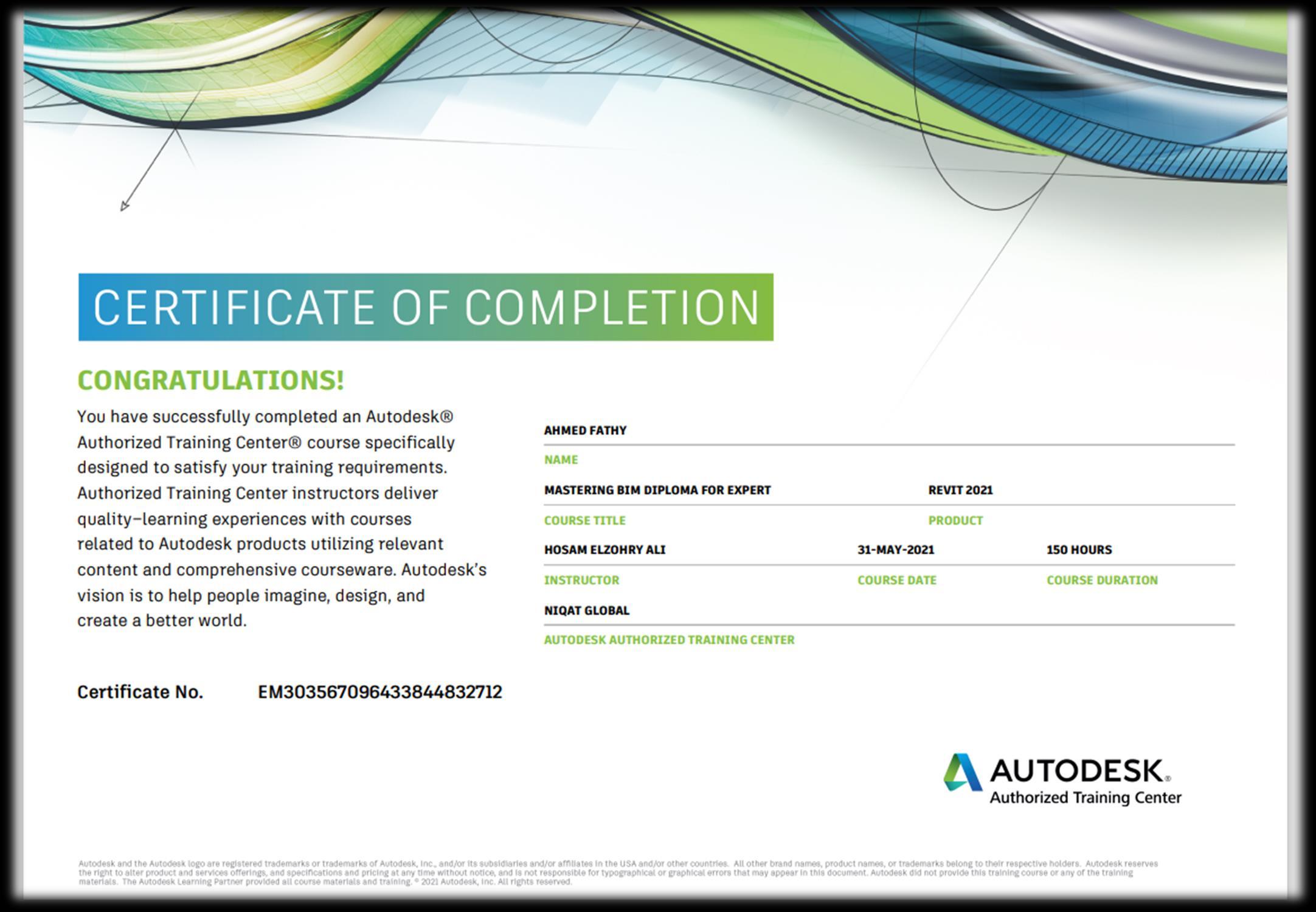
Task: Click the 'Certificate No.' label
Action: click(x=140, y=692)
